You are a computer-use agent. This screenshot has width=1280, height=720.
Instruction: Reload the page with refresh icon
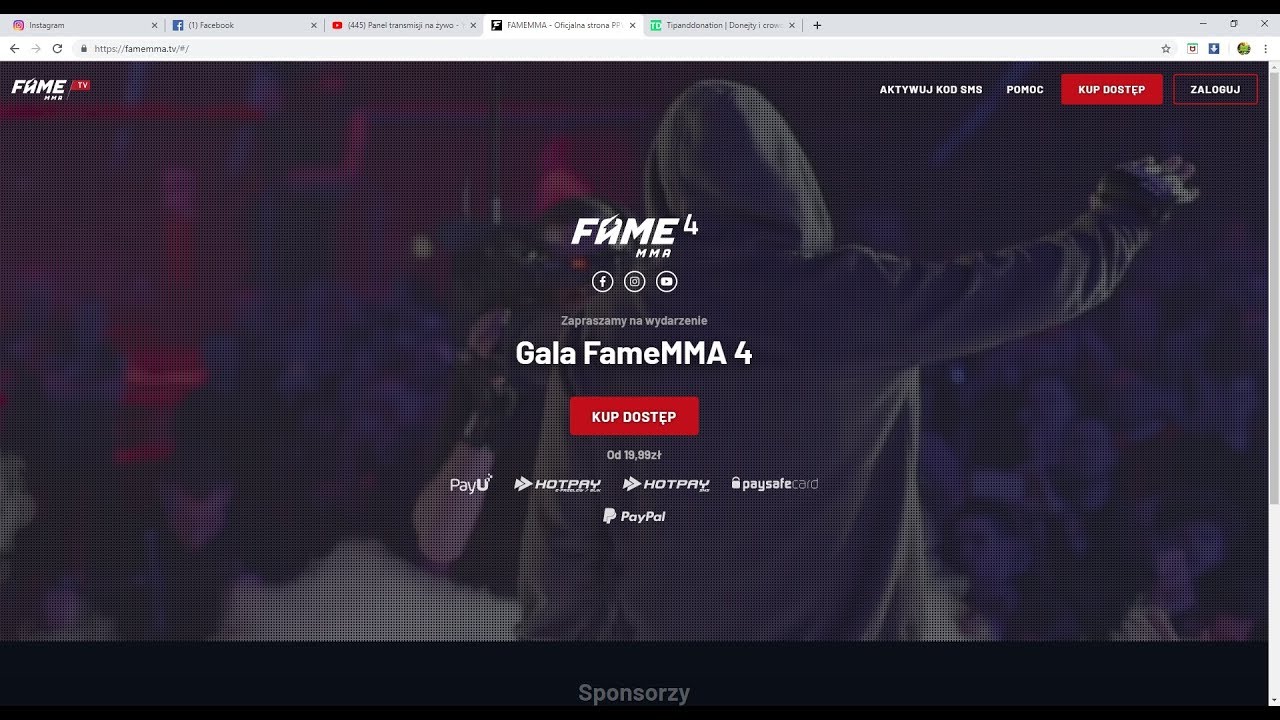57,48
